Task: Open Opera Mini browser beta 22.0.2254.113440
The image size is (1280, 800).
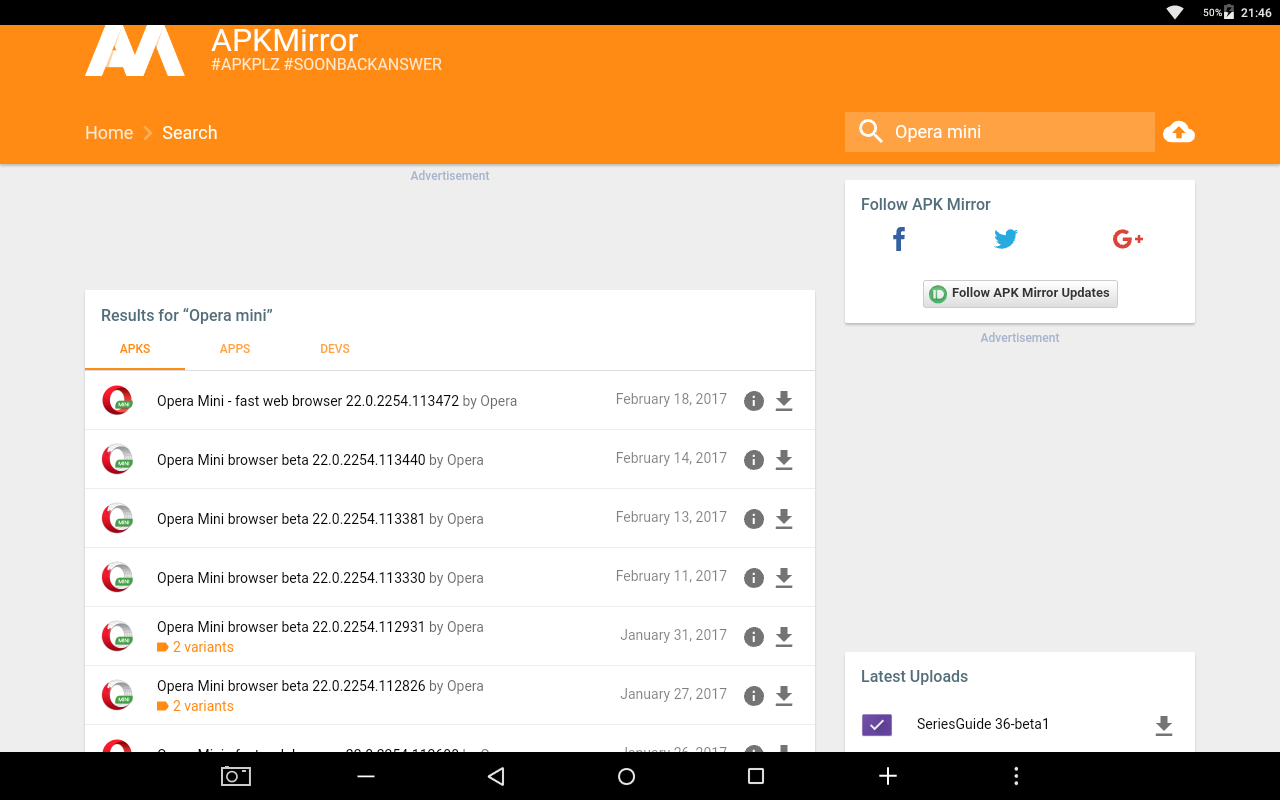Action: point(291,460)
